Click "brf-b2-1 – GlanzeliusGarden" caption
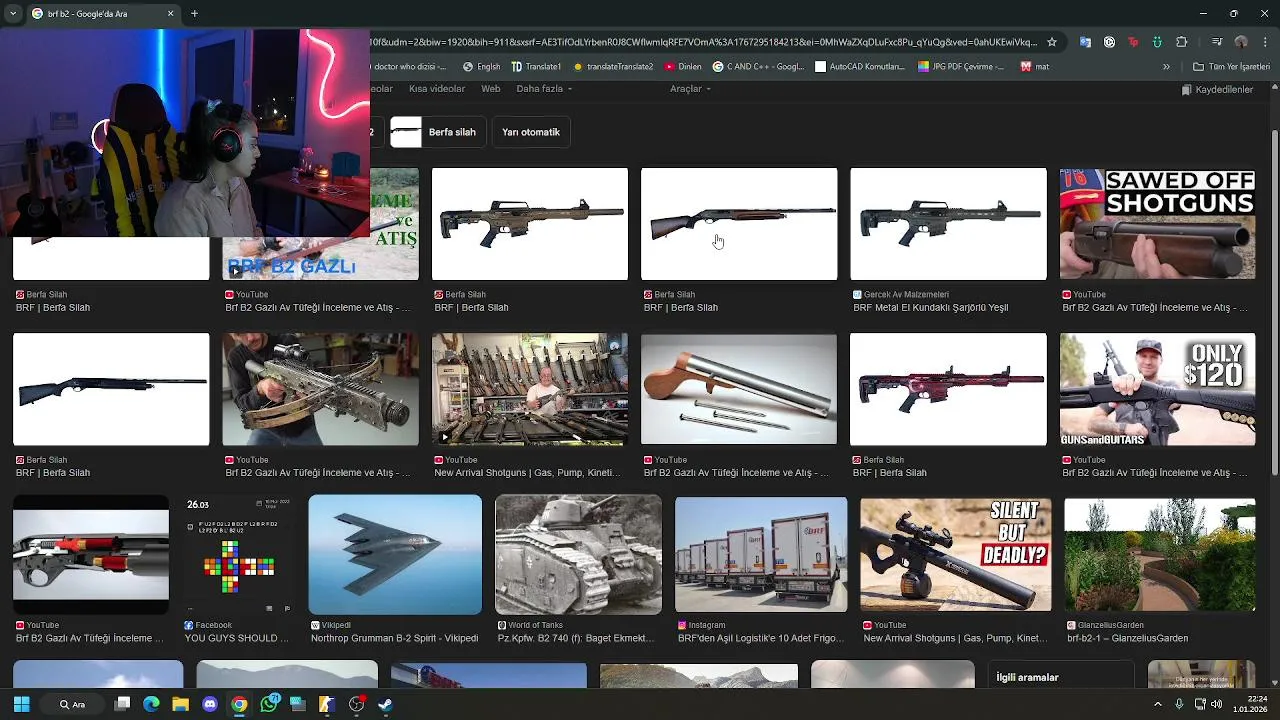Viewport: 1280px width, 720px height. point(1127,638)
